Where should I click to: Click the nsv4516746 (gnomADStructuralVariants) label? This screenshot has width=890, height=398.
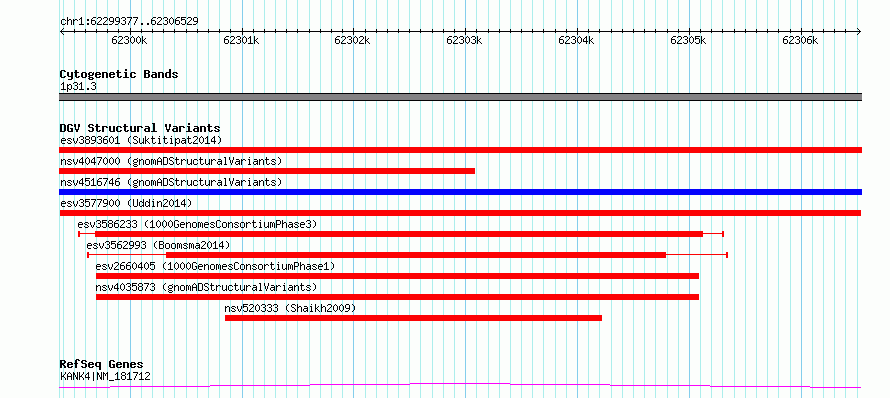171,182
